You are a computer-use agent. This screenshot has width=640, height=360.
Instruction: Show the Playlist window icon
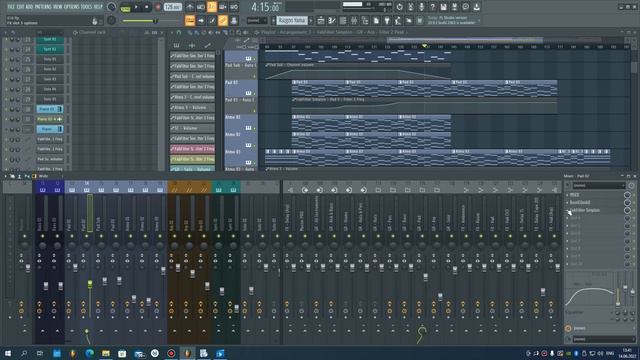pos(321,20)
